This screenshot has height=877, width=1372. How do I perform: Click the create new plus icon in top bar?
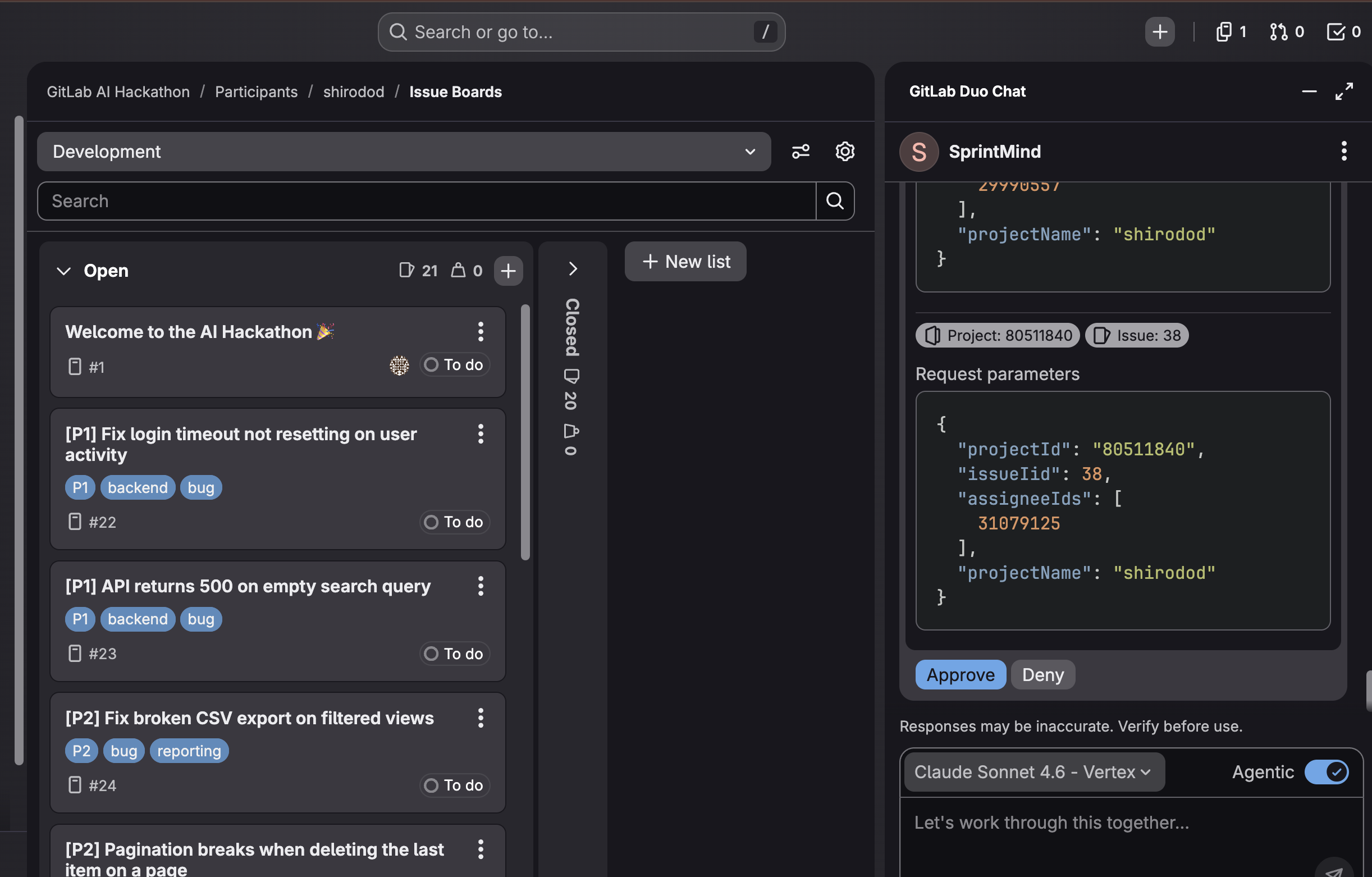[1159, 32]
